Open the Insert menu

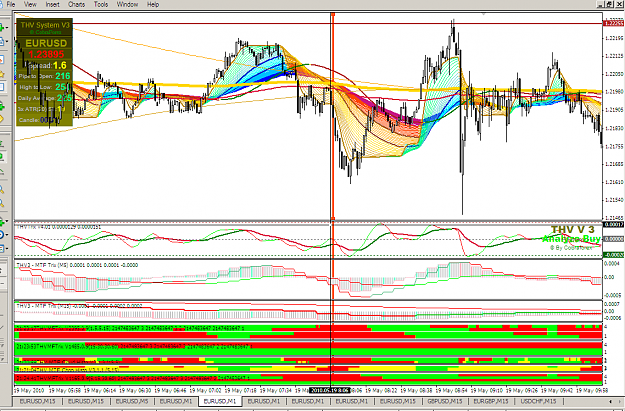pyautogui.click(x=52, y=4)
